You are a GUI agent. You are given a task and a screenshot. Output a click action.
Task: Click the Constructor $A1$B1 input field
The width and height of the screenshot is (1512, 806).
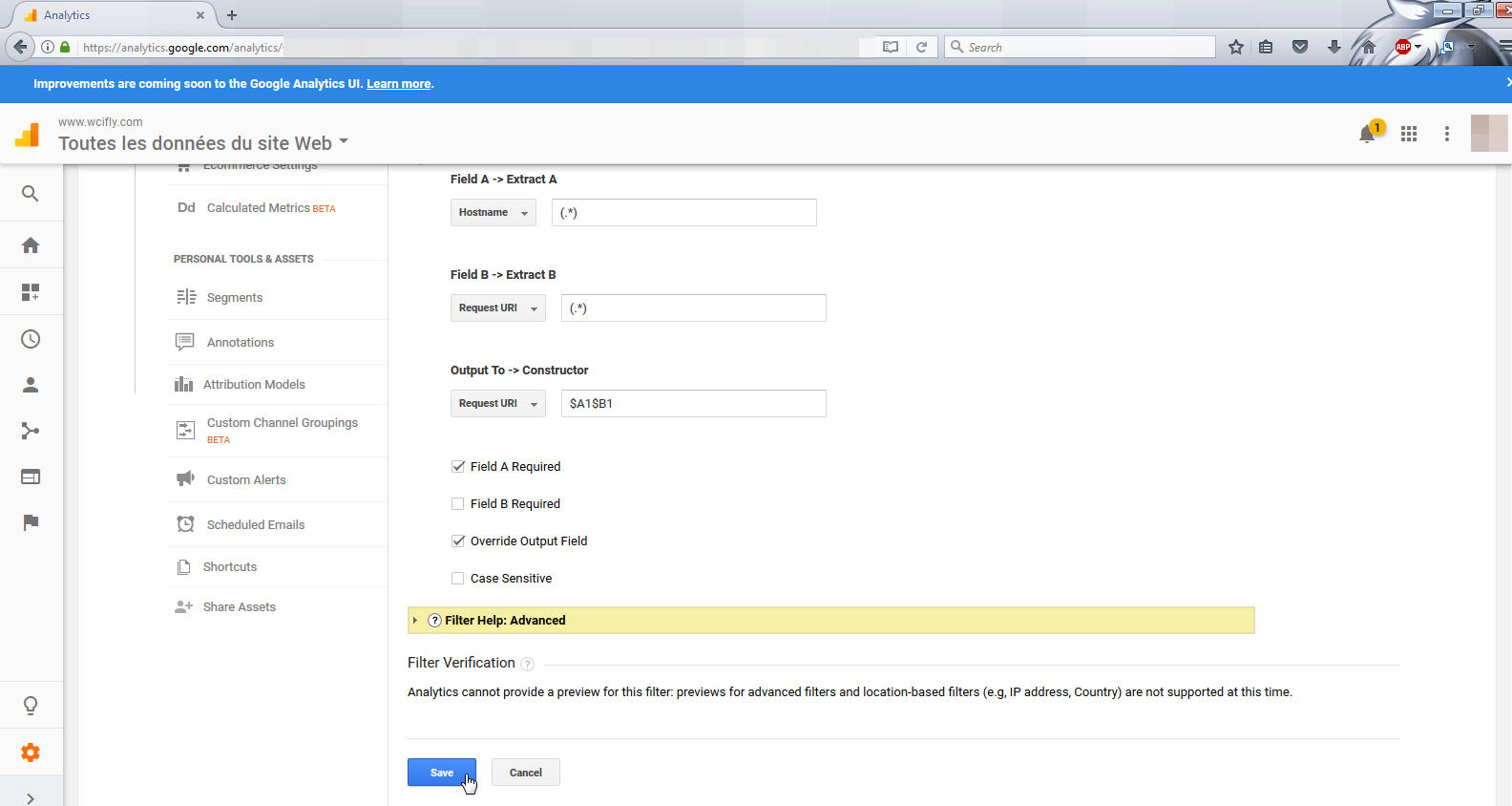point(693,404)
